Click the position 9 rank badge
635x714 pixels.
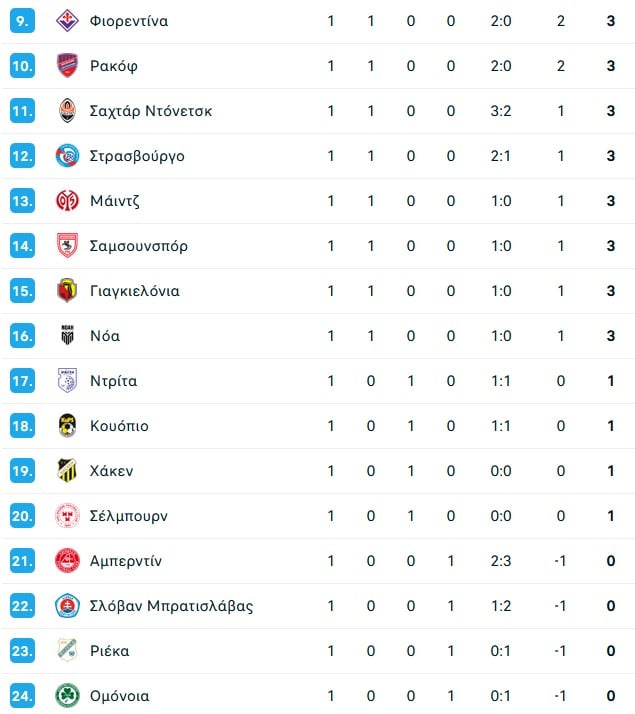tap(22, 21)
